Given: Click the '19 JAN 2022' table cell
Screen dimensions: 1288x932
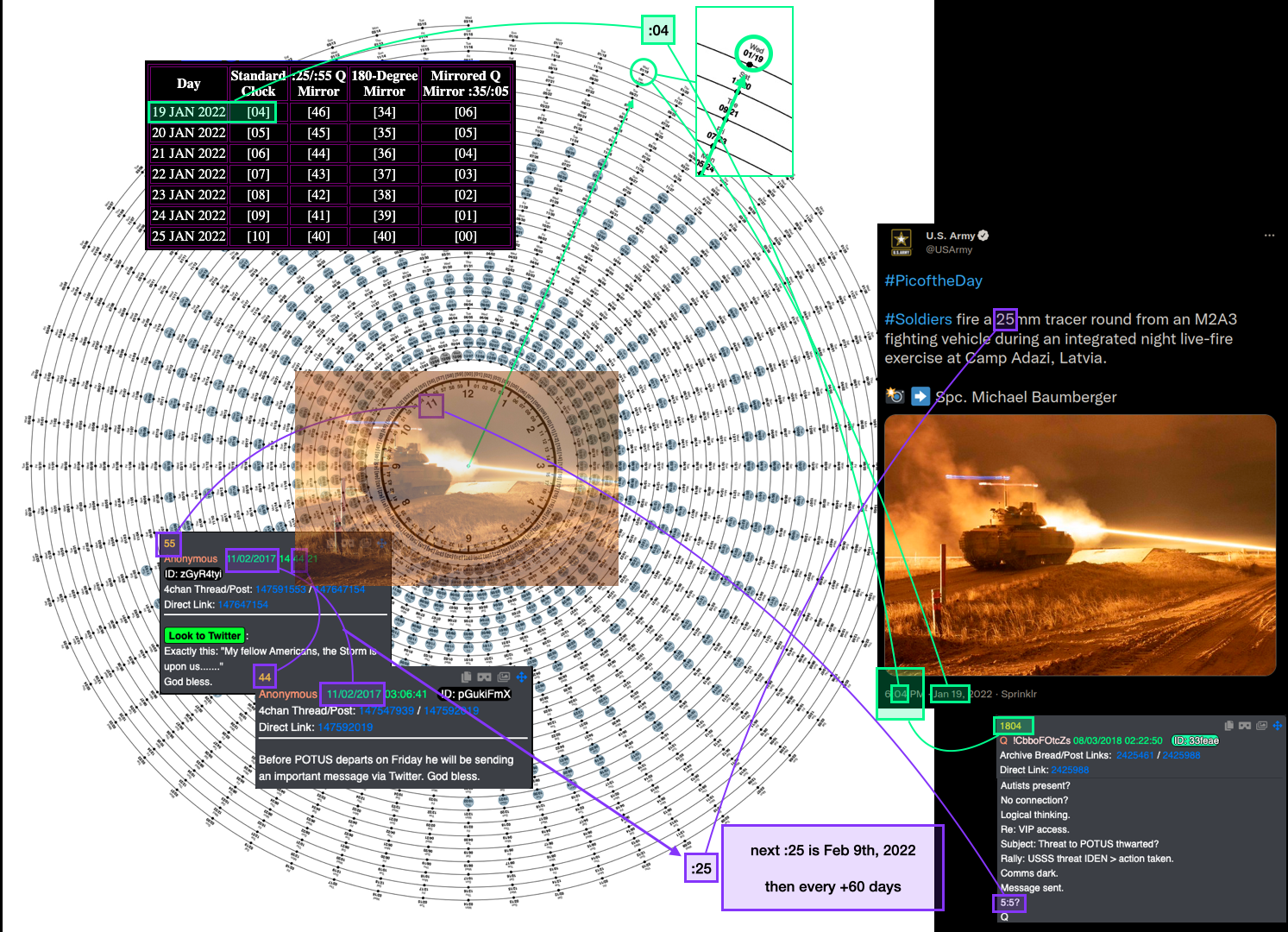Looking at the screenshot, I should point(189,111).
